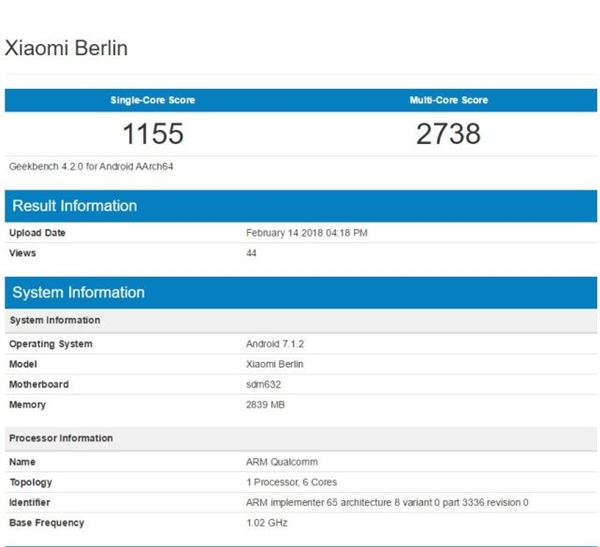Click the Xiaomi Berlin value in Model row
Image resolution: width=600 pixels, height=547 pixels.
point(275,364)
